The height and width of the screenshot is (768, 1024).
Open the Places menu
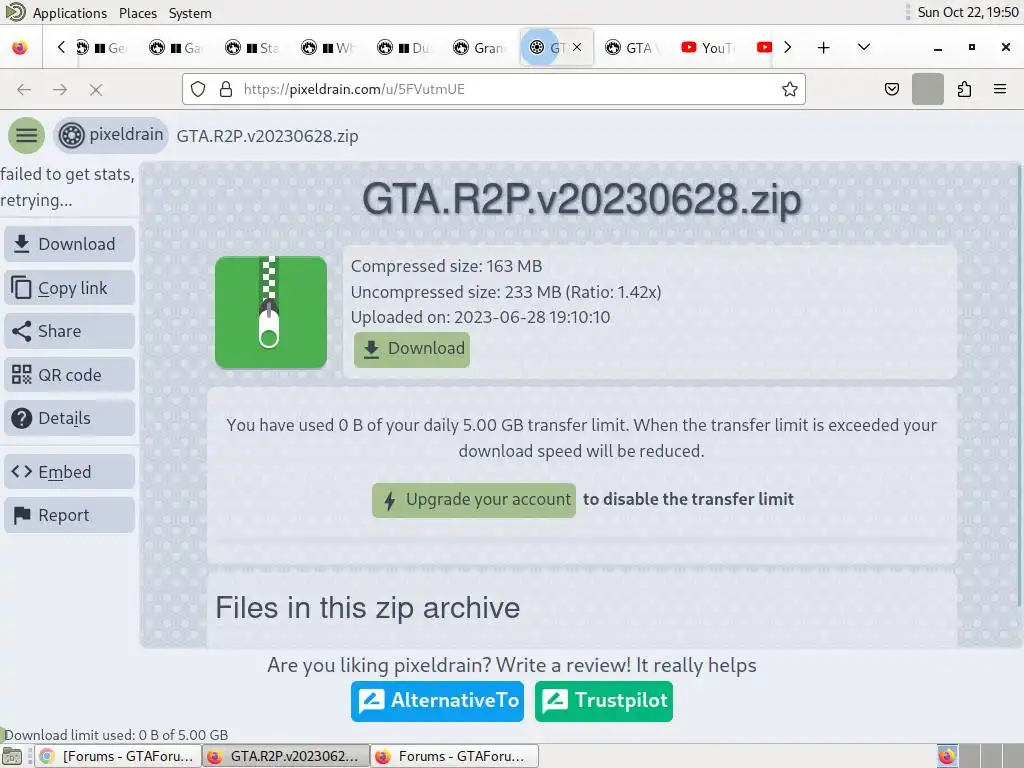tap(138, 13)
